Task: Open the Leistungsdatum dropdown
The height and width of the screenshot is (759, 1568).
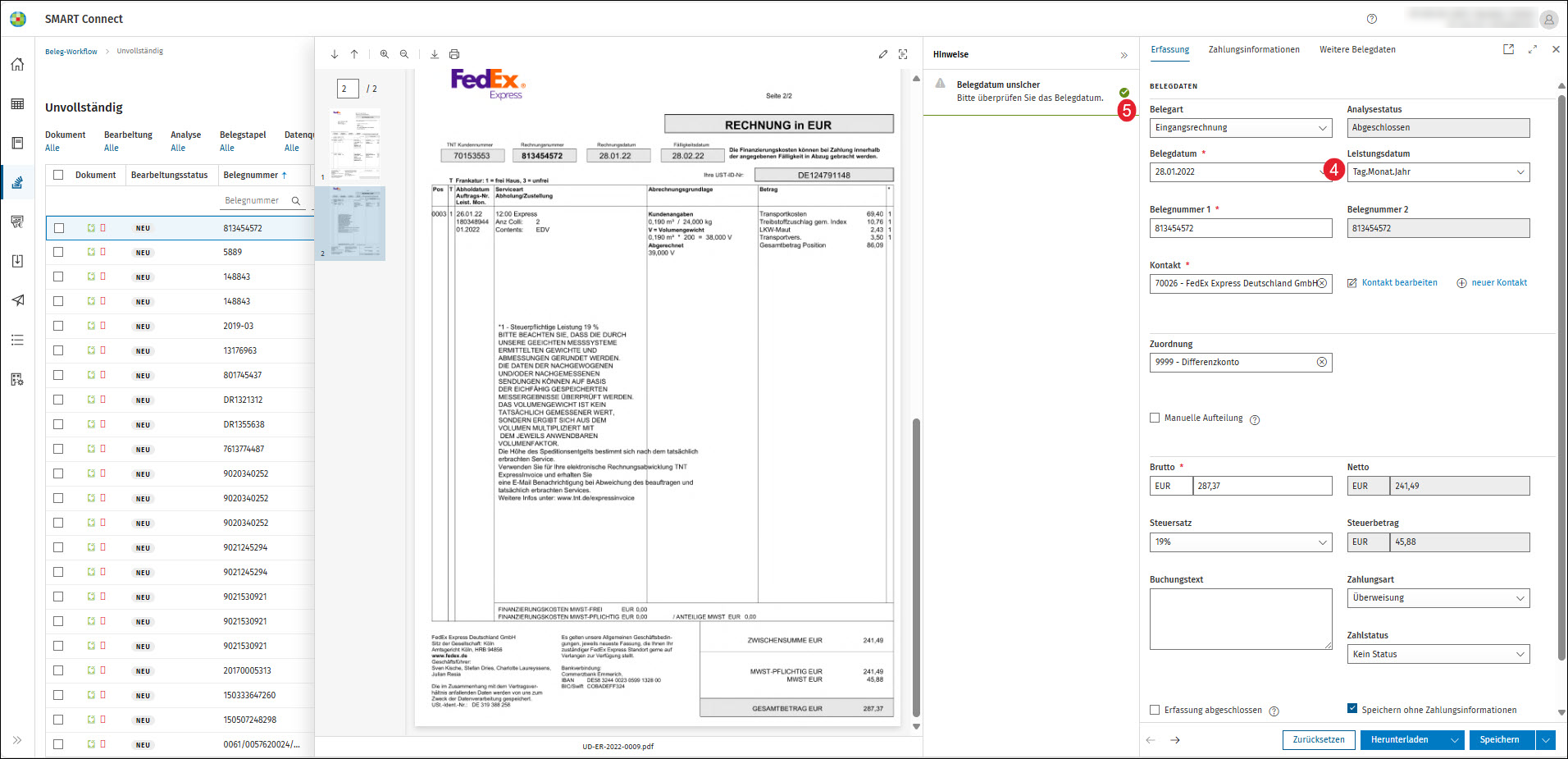Action: 1438,172
